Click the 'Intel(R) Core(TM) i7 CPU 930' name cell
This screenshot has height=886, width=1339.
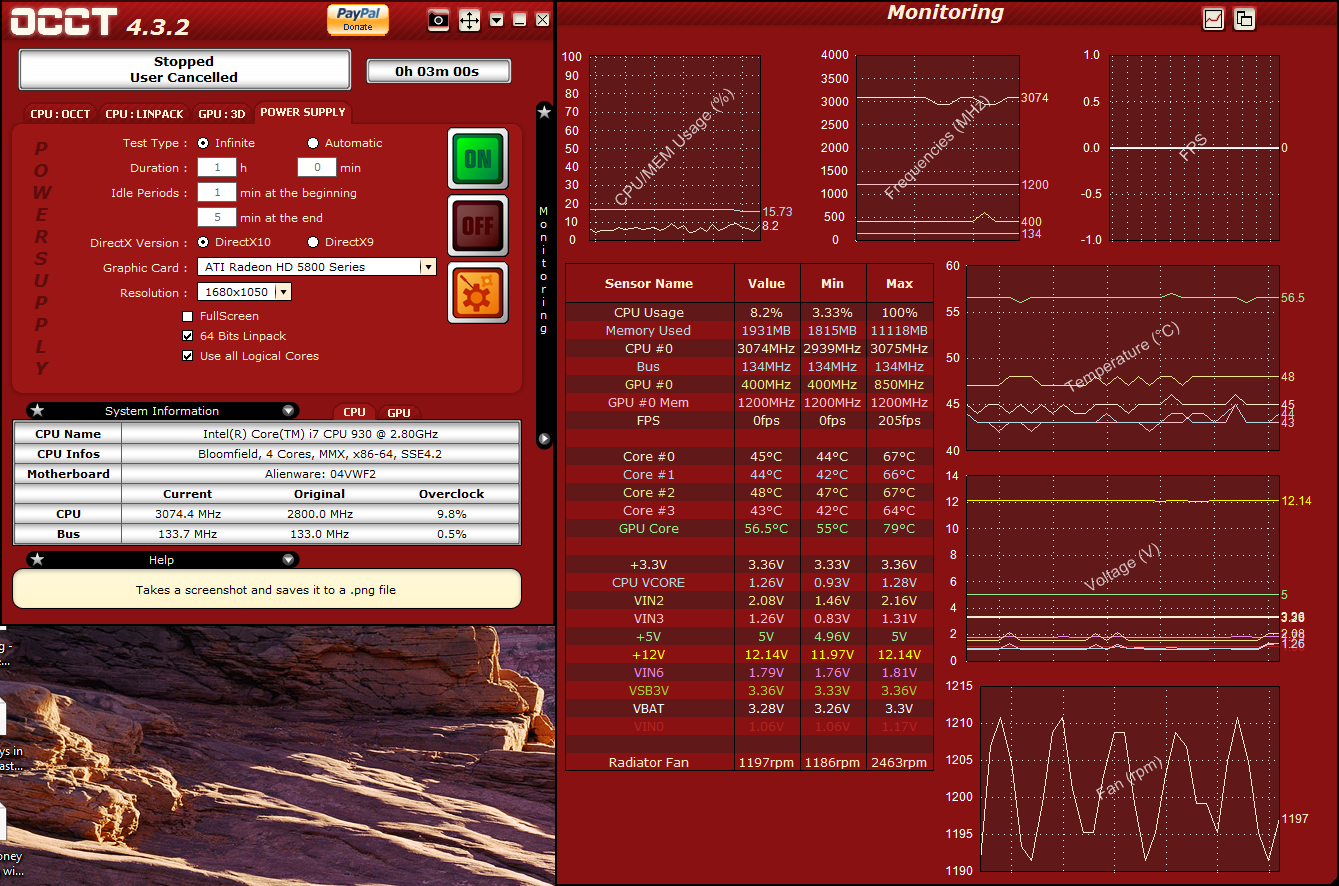[x=320, y=434]
